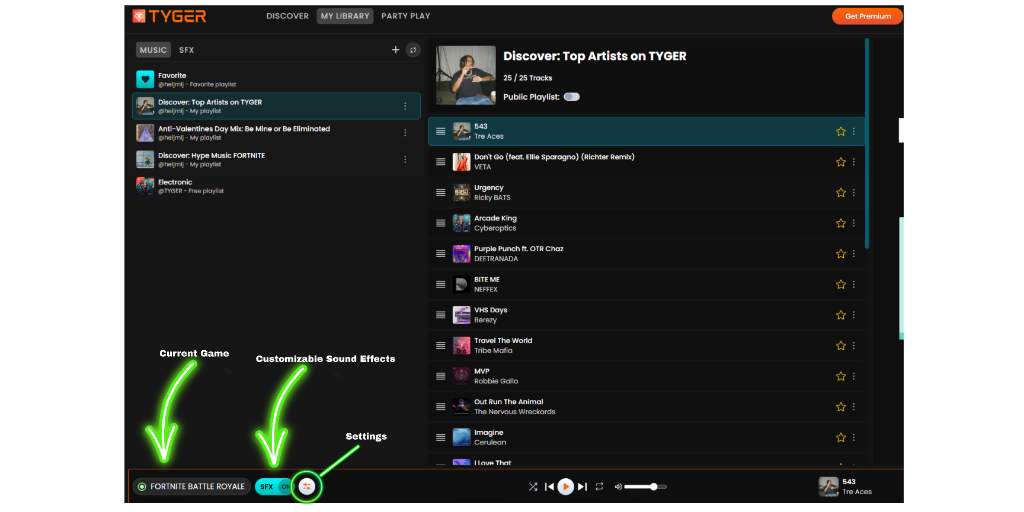Toggle the SFX on/off switch

pos(274,487)
